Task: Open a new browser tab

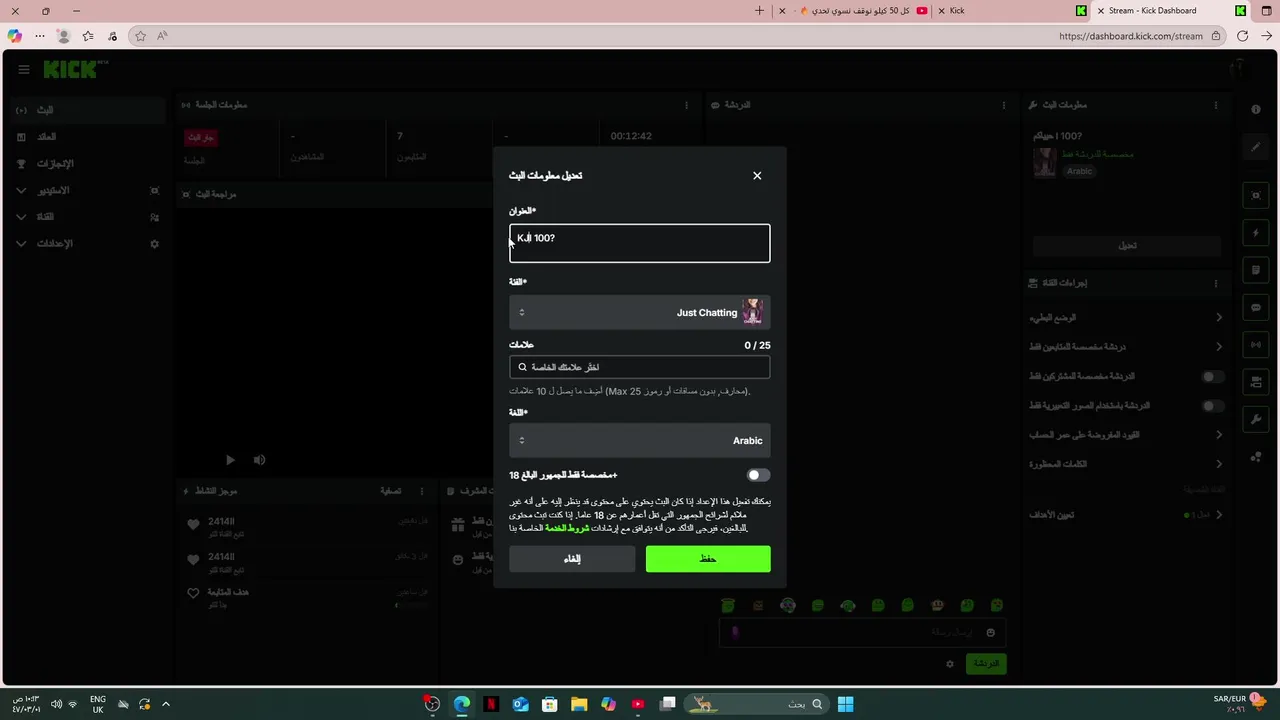Action: click(x=760, y=11)
